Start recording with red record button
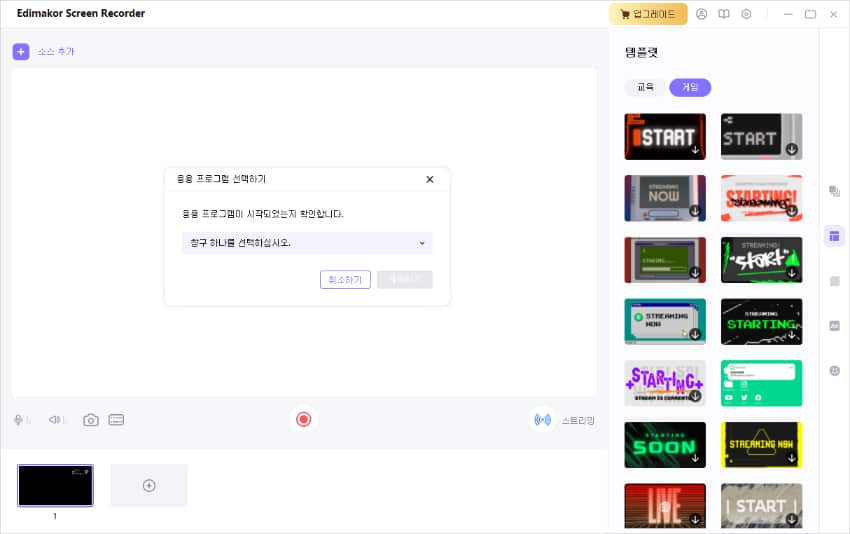850x534 pixels. tap(304, 419)
